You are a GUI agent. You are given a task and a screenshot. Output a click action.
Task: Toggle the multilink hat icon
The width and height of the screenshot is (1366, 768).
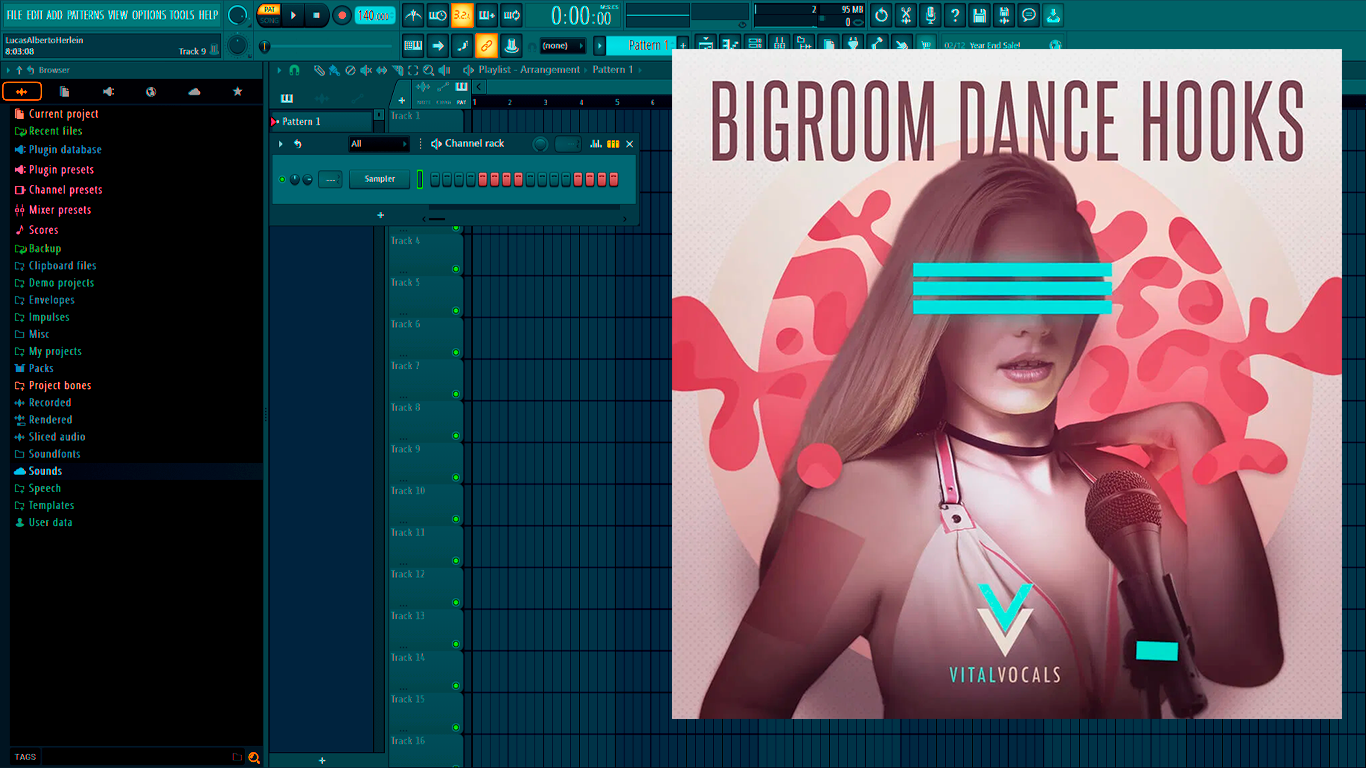point(511,45)
